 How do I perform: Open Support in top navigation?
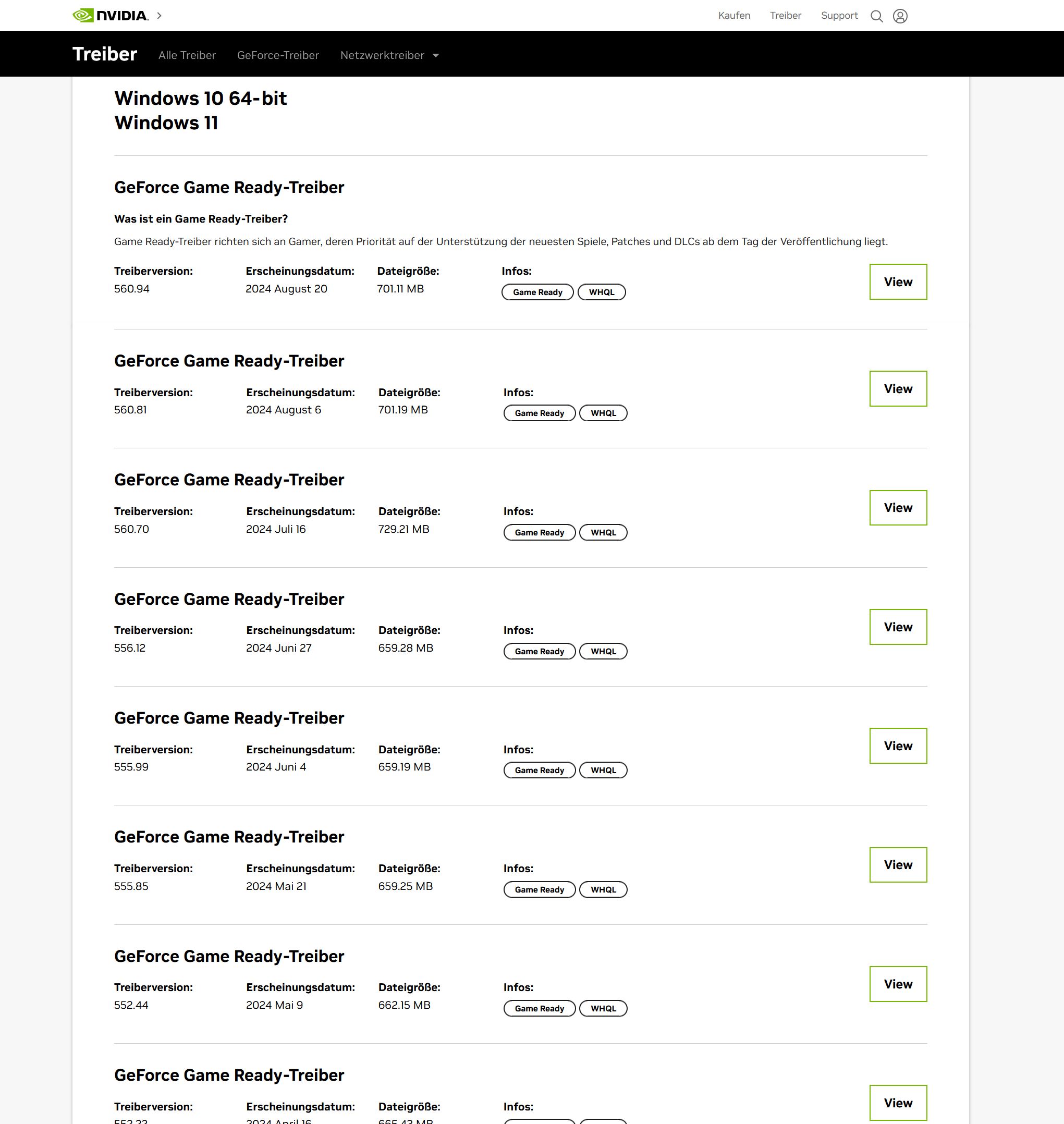click(839, 15)
